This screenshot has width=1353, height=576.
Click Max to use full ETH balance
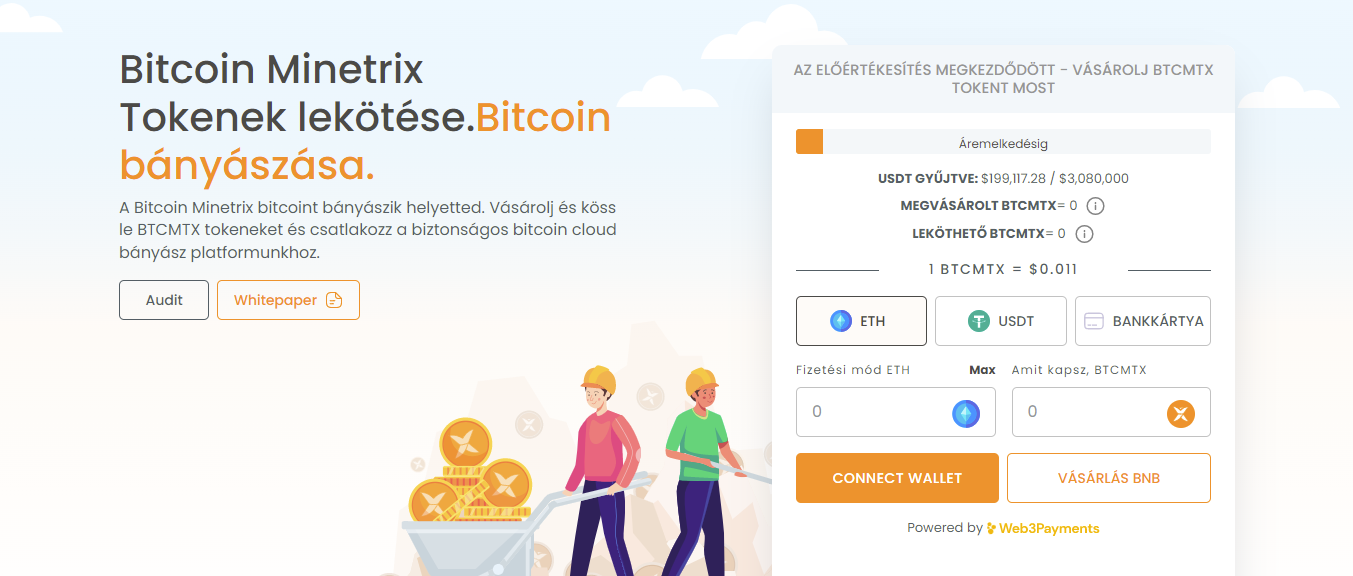(x=982, y=370)
